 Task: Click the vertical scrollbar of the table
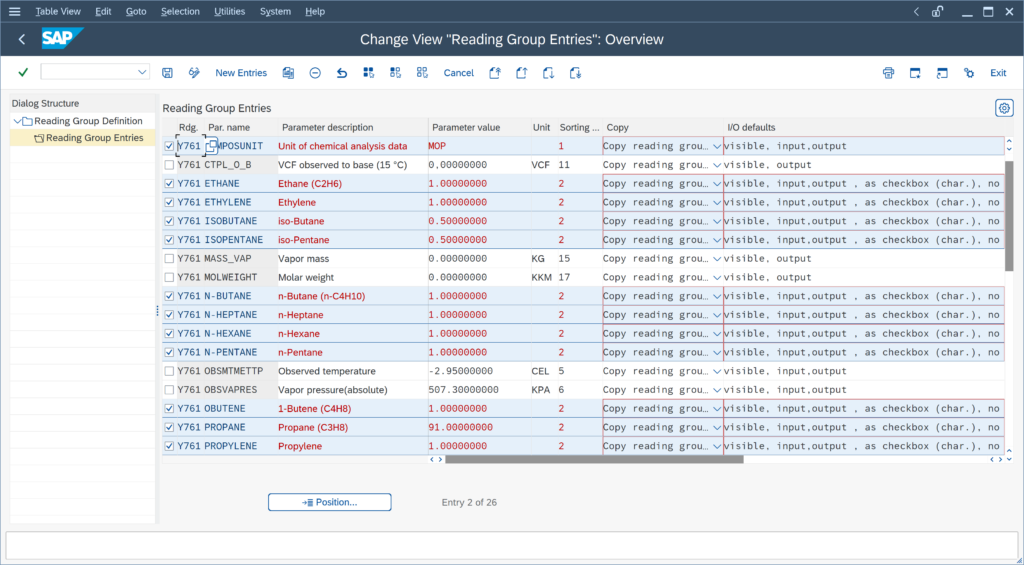point(1009,216)
